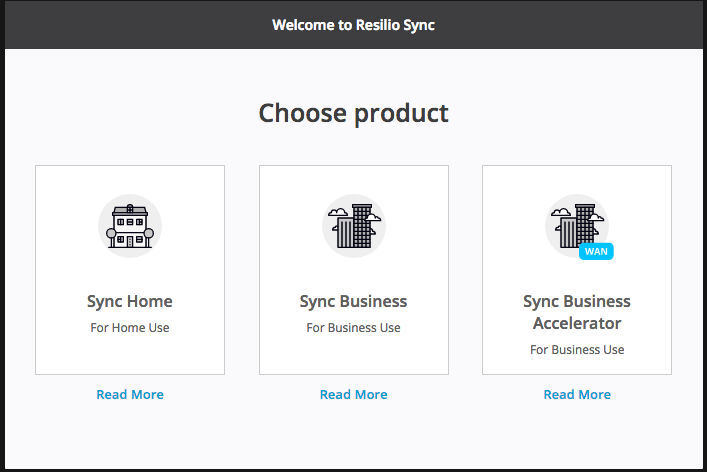Open Read More under Sync Home

click(130, 394)
